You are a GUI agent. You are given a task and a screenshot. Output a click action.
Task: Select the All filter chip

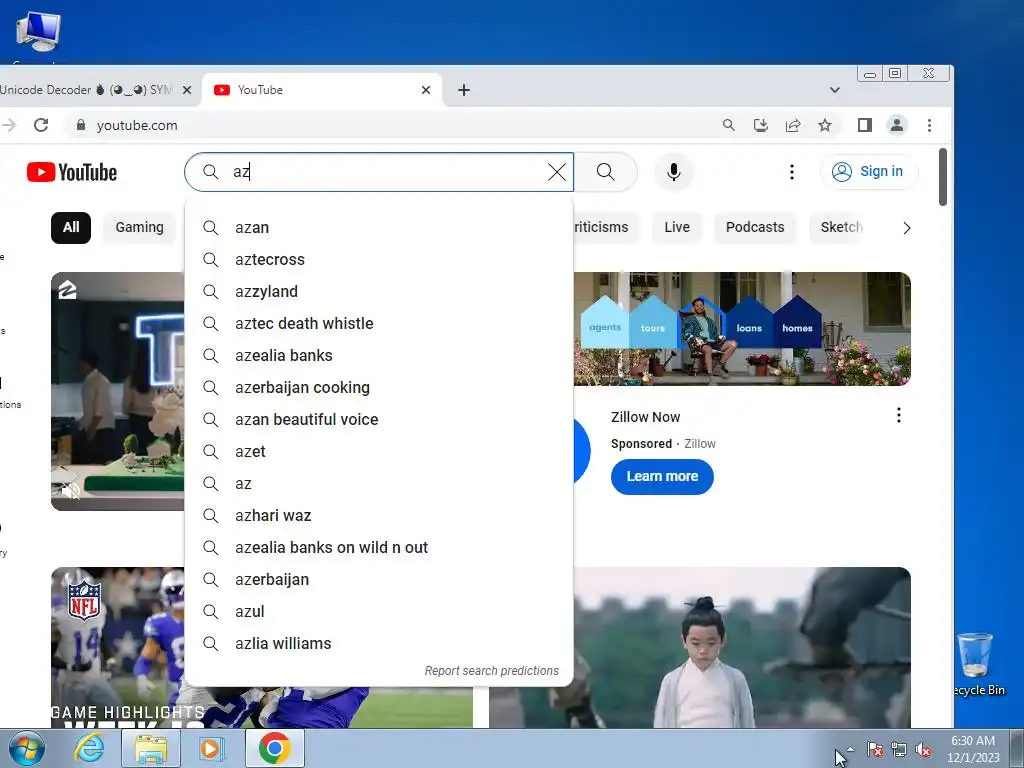71,227
